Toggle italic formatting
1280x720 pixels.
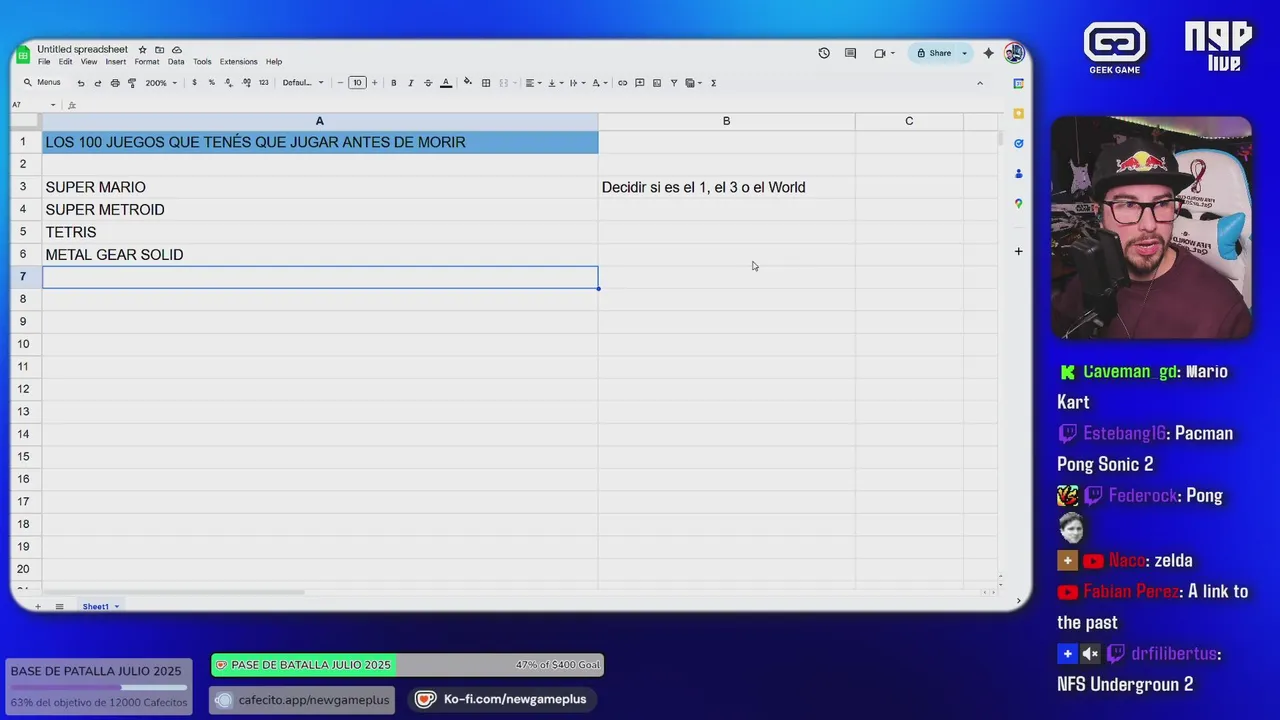coord(411,83)
